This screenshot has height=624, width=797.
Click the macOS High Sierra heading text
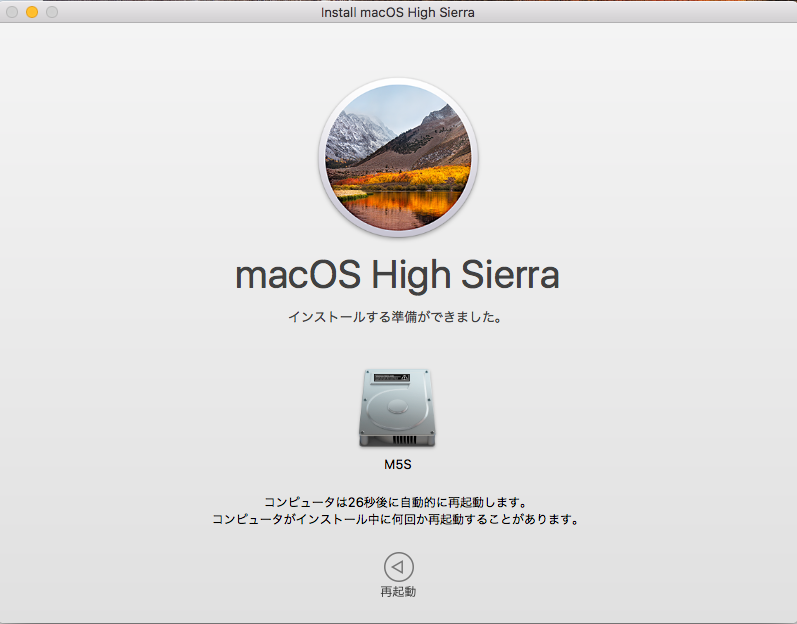397,275
